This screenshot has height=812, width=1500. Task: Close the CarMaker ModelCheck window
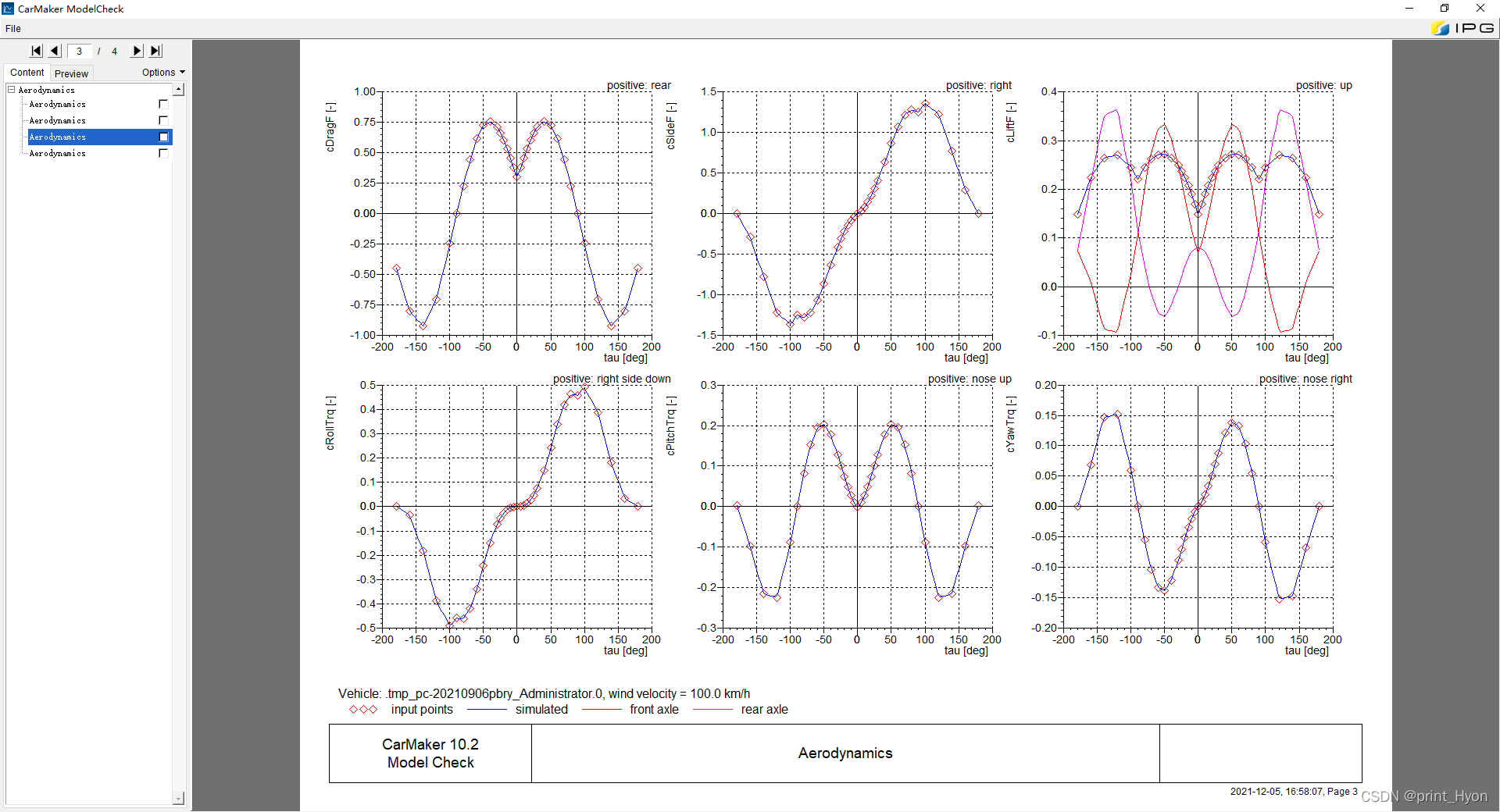coord(1480,9)
